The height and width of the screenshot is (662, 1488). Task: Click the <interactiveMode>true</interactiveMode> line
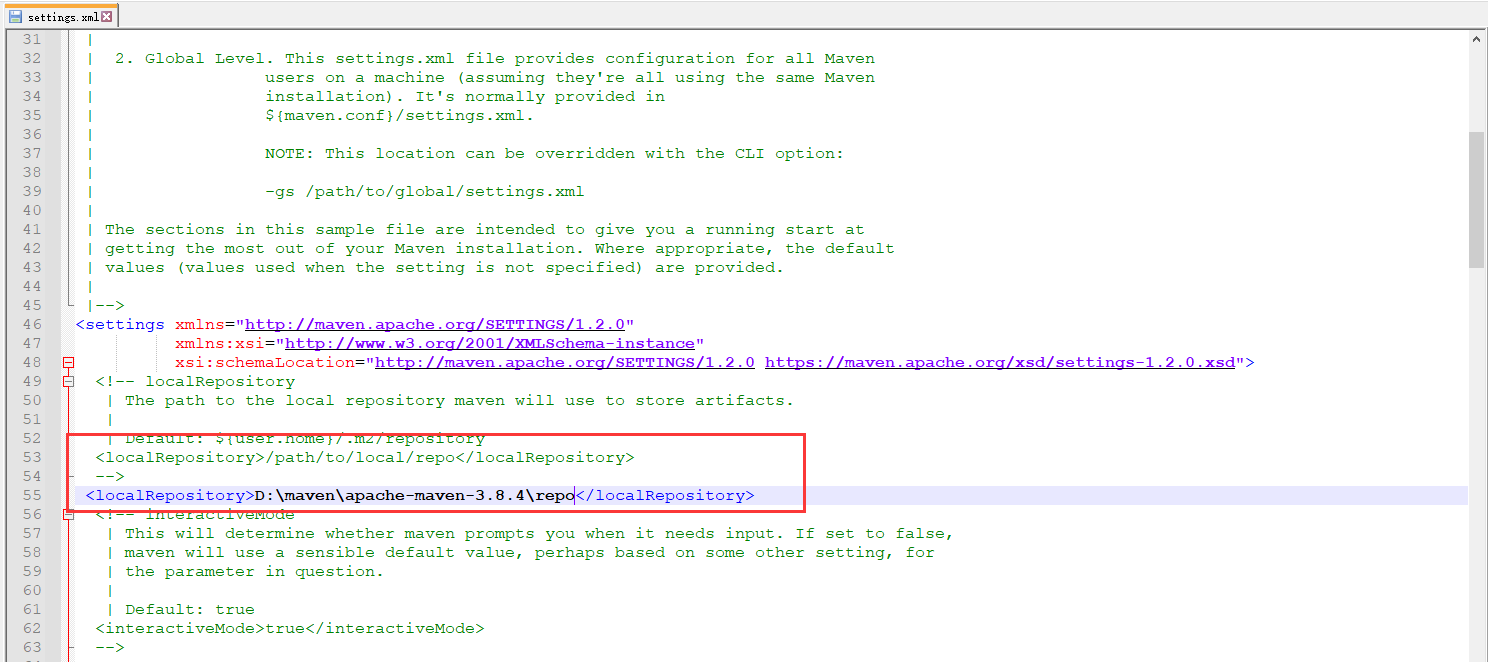(290, 628)
